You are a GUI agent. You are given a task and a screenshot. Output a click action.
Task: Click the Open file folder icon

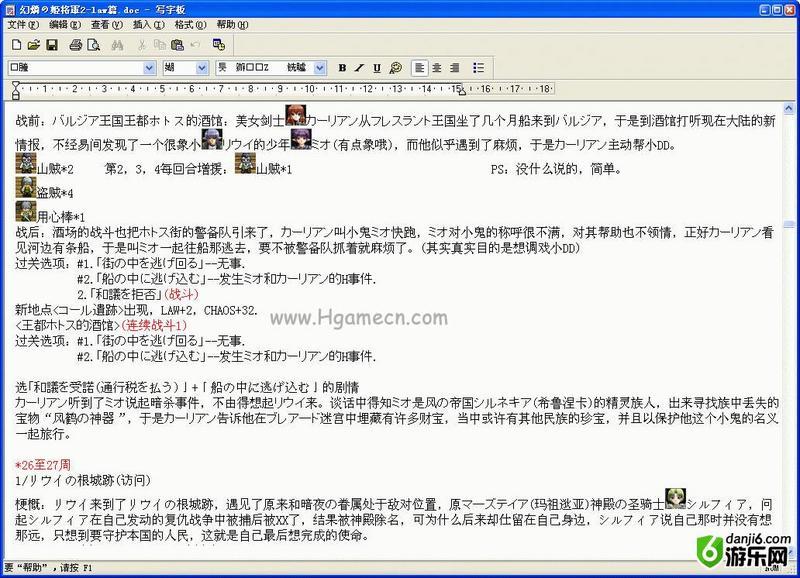pyautogui.click(x=33, y=45)
